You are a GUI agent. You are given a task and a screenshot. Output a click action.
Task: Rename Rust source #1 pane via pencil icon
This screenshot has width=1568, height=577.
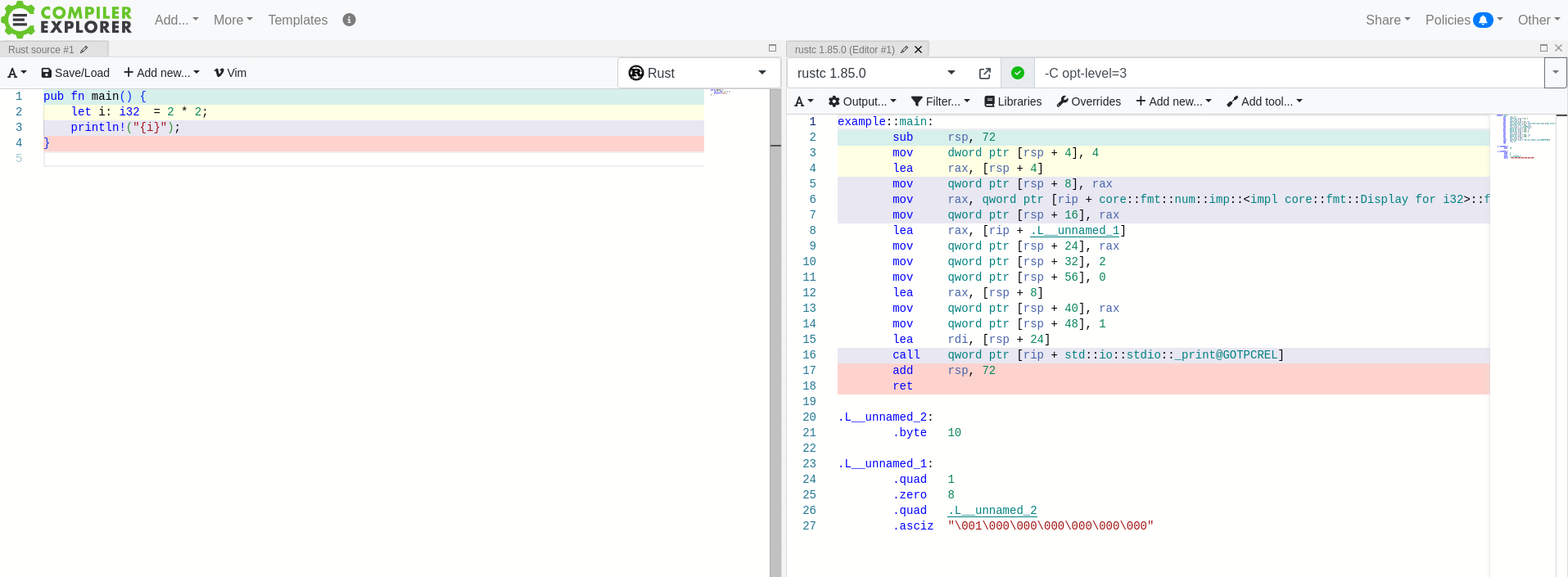coord(84,50)
